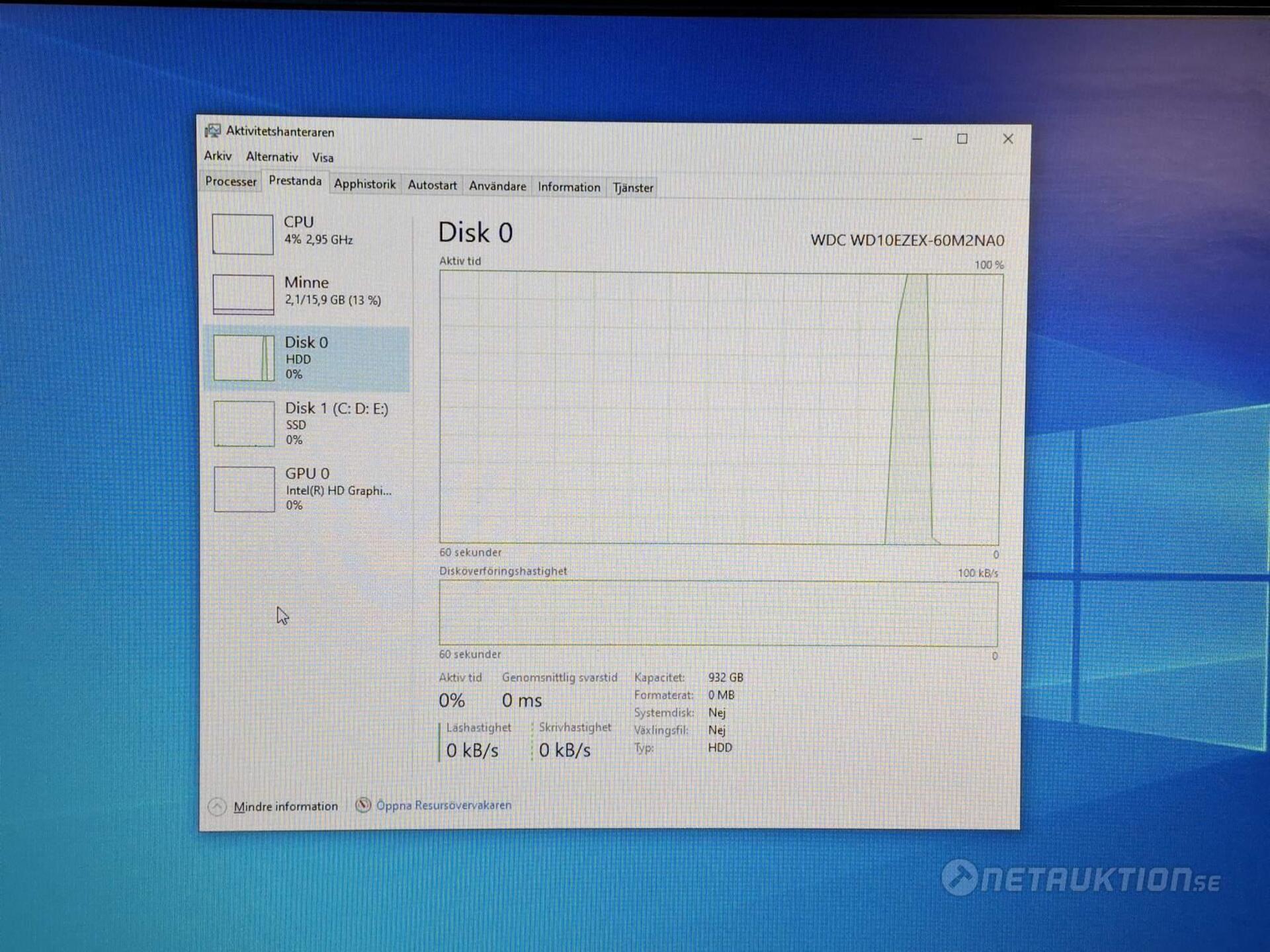Viewport: 1270px width, 952px height.
Task: Switch to the Information tab
Action: point(569,187)
